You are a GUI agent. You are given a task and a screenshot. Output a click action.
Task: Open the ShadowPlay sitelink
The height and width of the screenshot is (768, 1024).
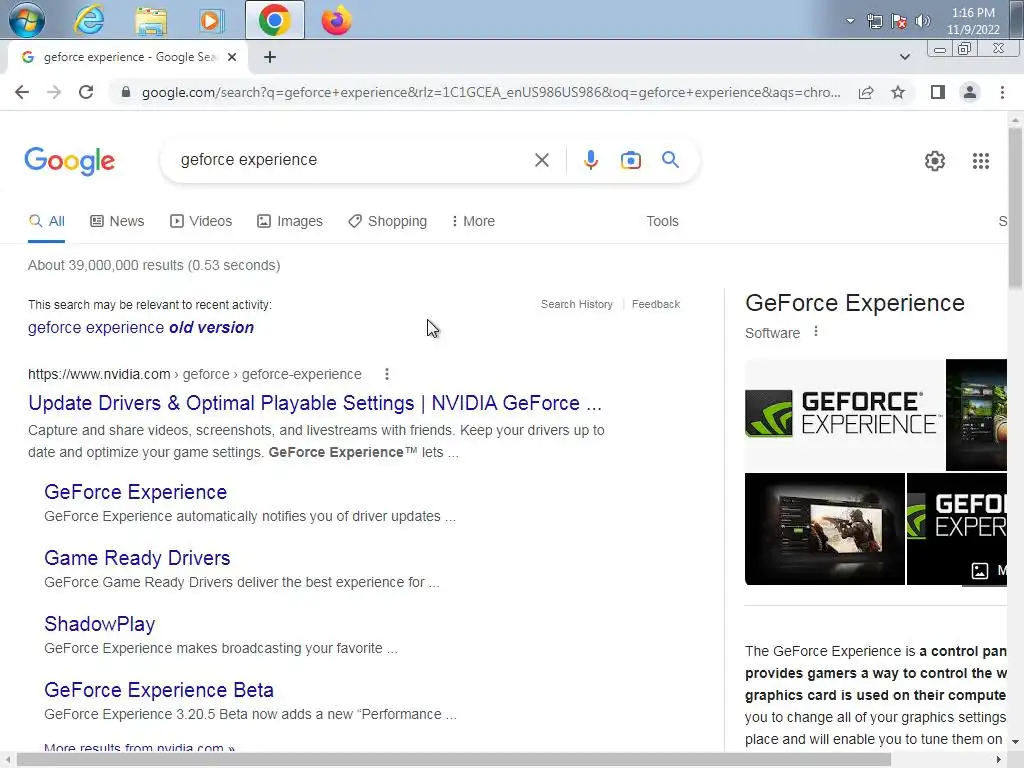tap(99, 624)
